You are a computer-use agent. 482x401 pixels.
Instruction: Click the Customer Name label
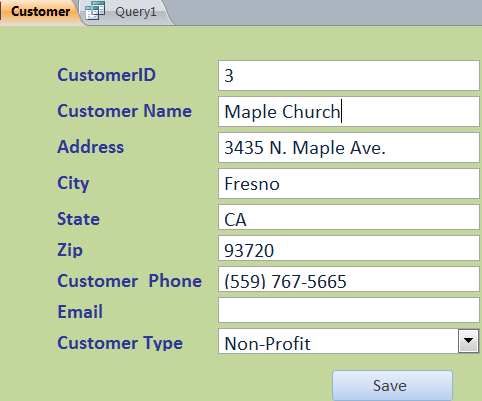124,111
